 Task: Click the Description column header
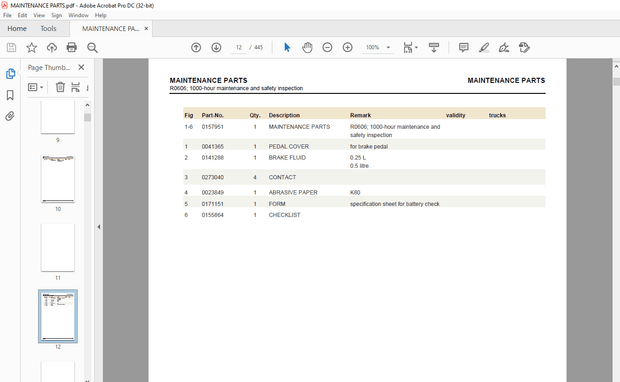(x=284, y=115)
